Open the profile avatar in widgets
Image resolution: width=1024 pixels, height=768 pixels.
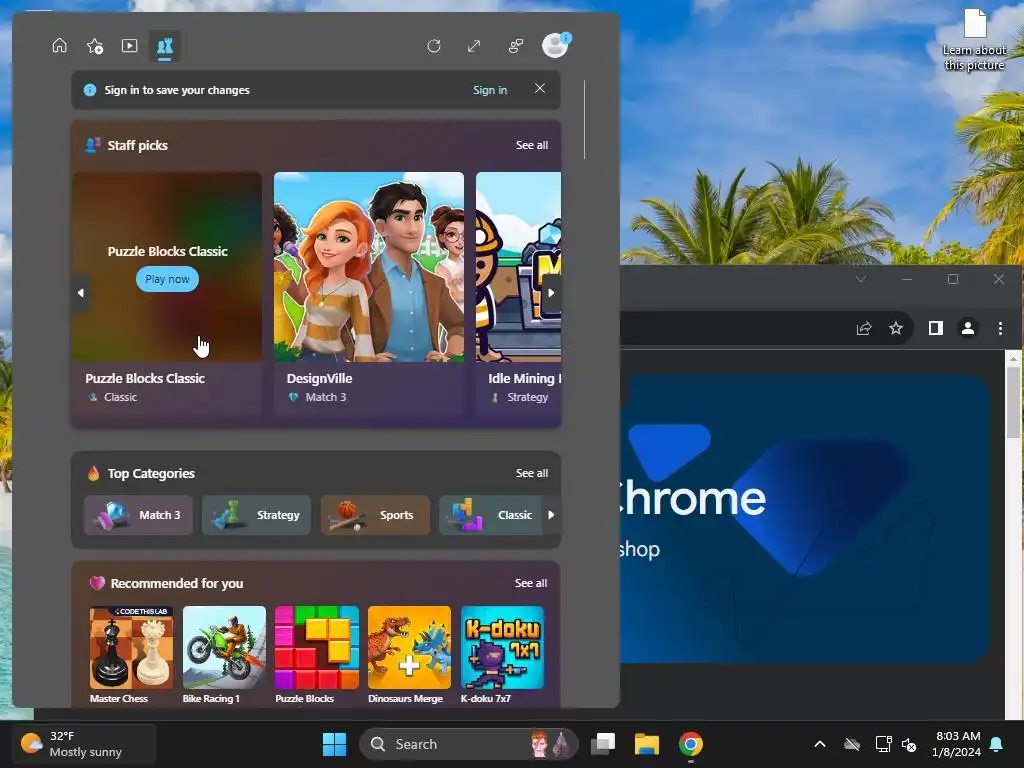click(x=556, y=45)
